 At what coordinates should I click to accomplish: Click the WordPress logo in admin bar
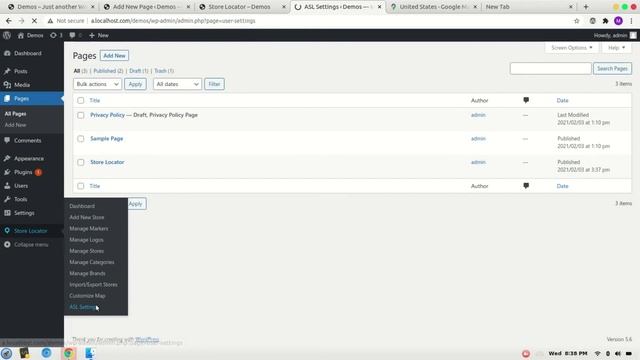[7, 36]
